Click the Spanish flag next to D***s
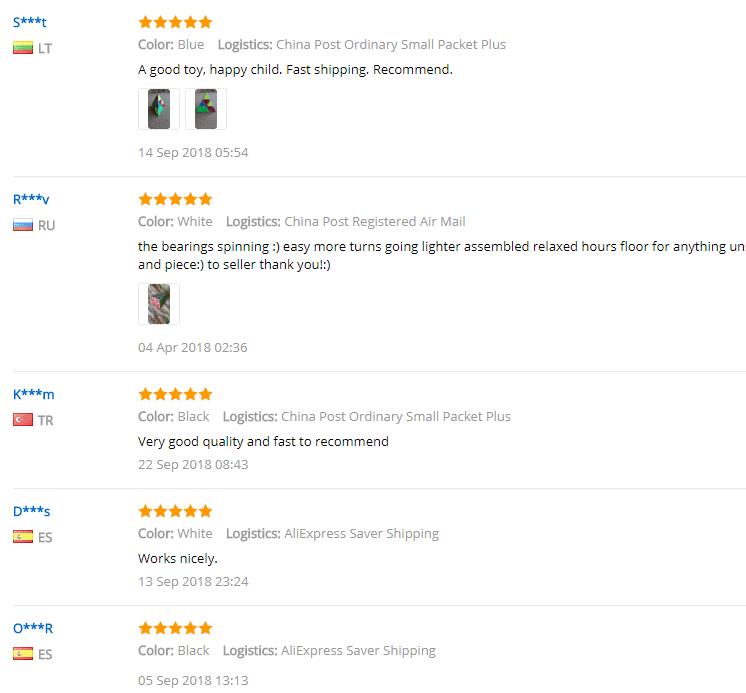Viewport: 746px width, 693px height. [x=23, y=537]
